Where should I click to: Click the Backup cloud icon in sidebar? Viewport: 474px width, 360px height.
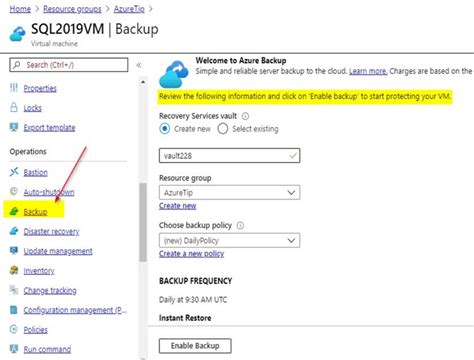pos(14,211)
